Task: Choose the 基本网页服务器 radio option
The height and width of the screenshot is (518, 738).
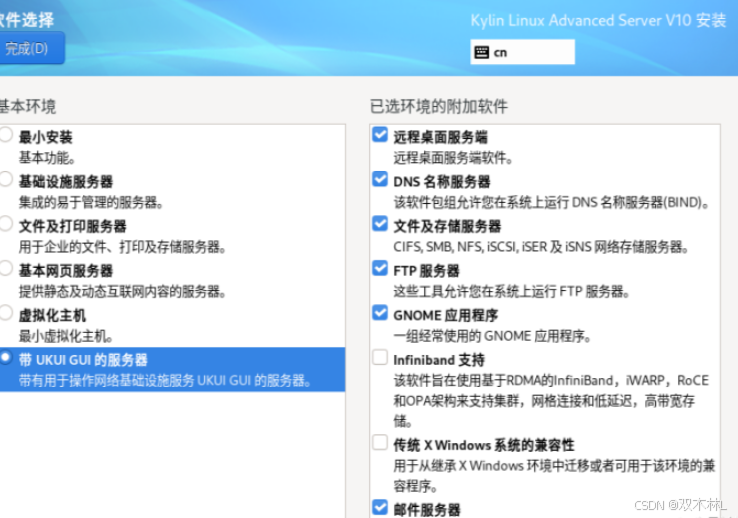Action: click(6, 268)
